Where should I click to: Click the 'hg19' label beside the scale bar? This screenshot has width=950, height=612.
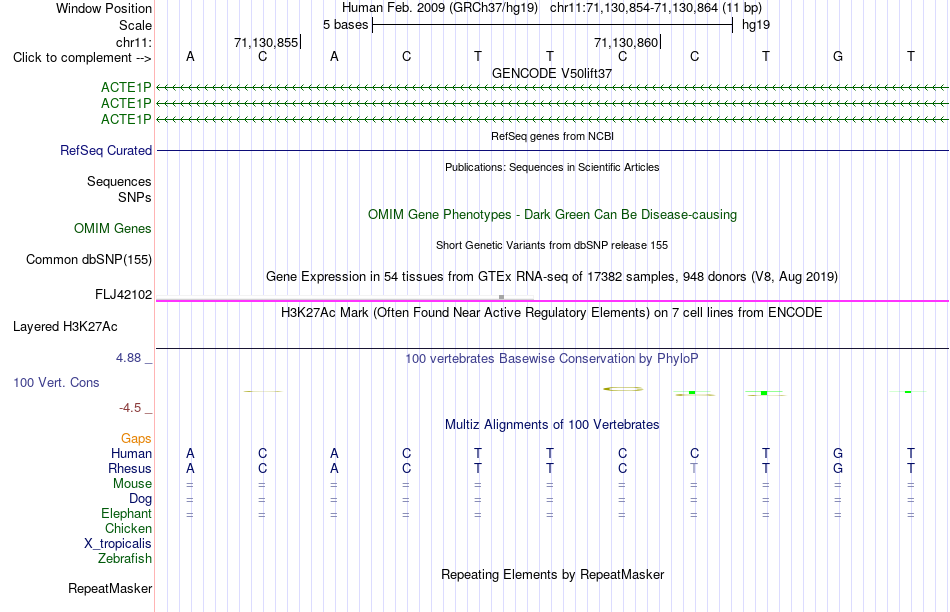pos(756,25)
